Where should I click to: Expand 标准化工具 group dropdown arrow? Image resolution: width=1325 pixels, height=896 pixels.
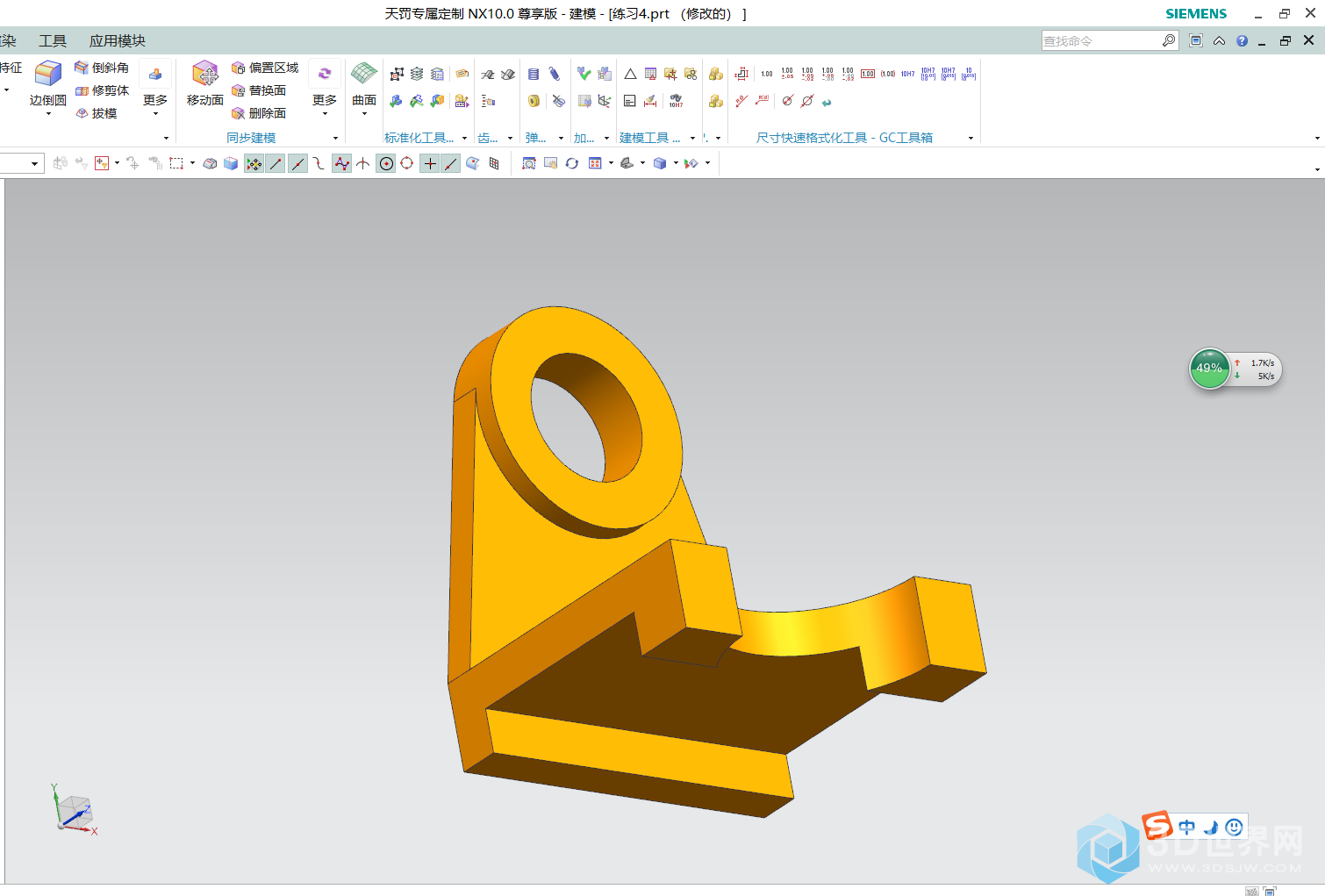click(465, 138)
